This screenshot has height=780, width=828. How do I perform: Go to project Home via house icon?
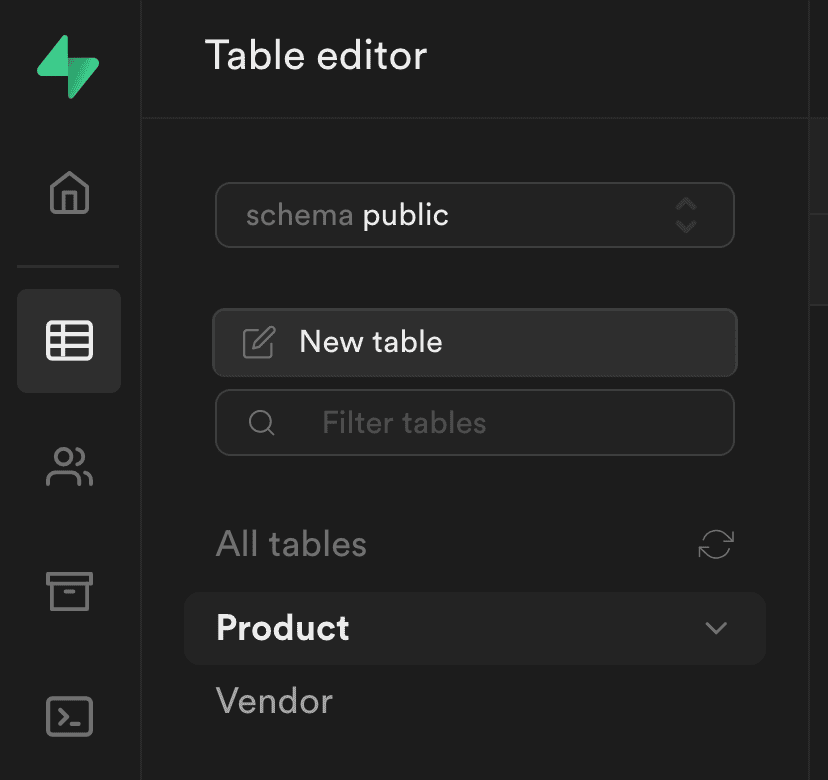(x=69, y=192)
